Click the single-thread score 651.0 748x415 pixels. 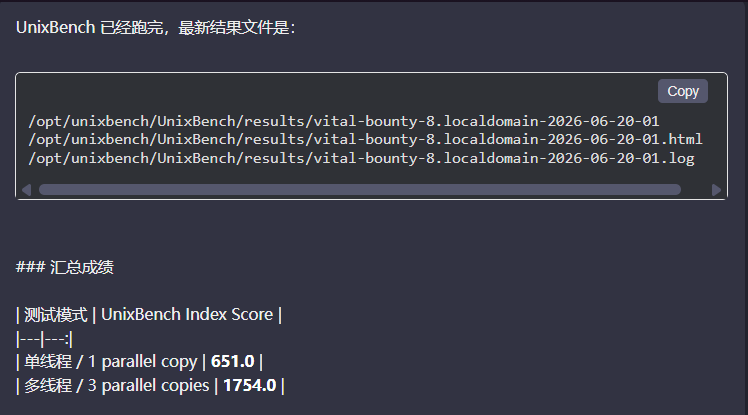pos(232,362)
